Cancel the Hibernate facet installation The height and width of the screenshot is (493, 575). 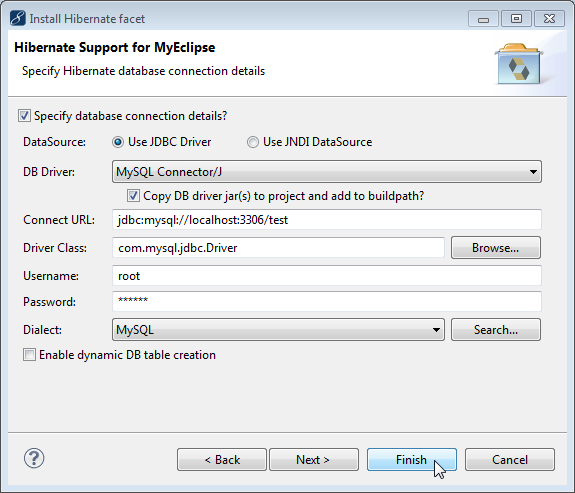click(x=510, y=459)
